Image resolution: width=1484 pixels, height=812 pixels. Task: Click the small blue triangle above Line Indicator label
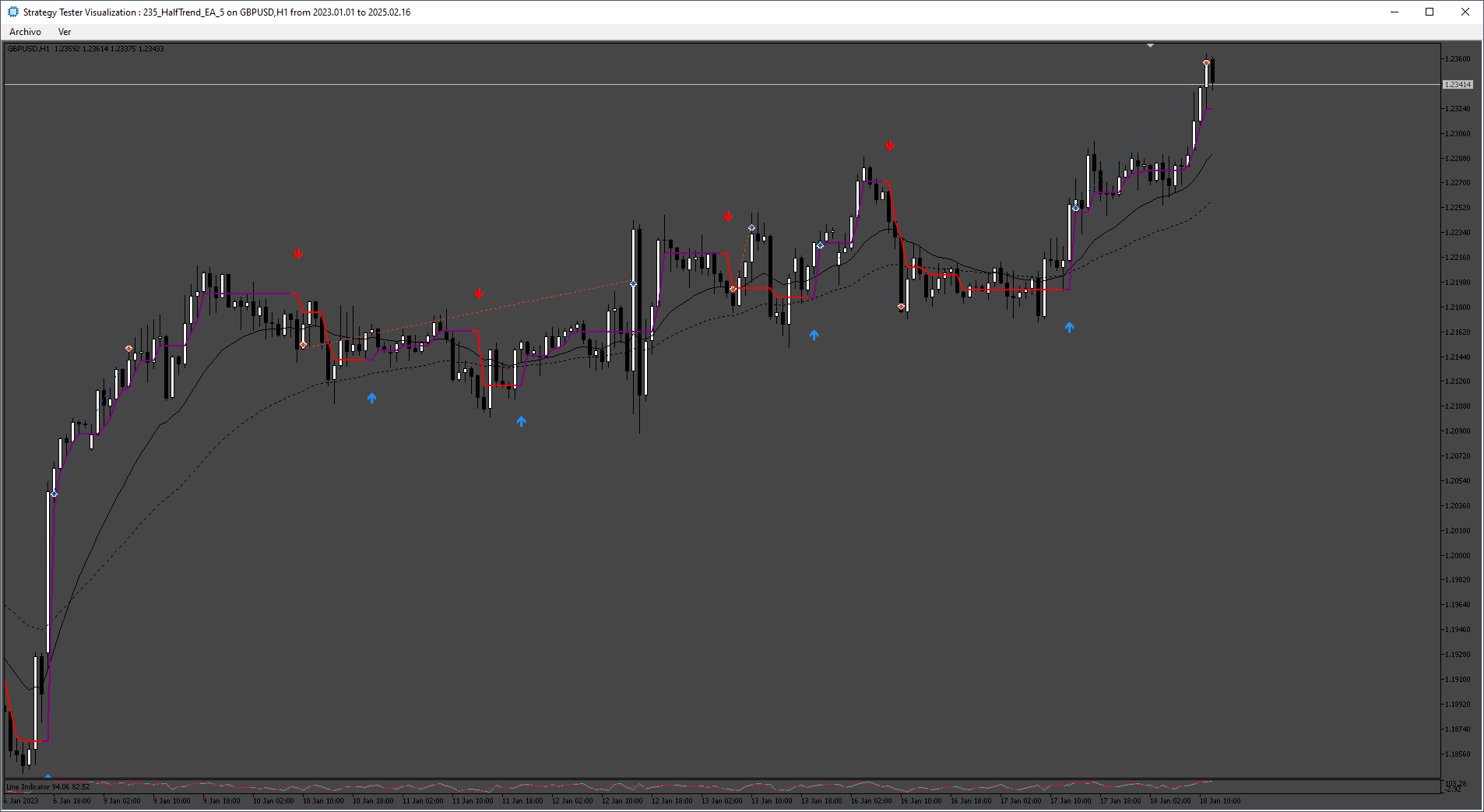(47, 776)
